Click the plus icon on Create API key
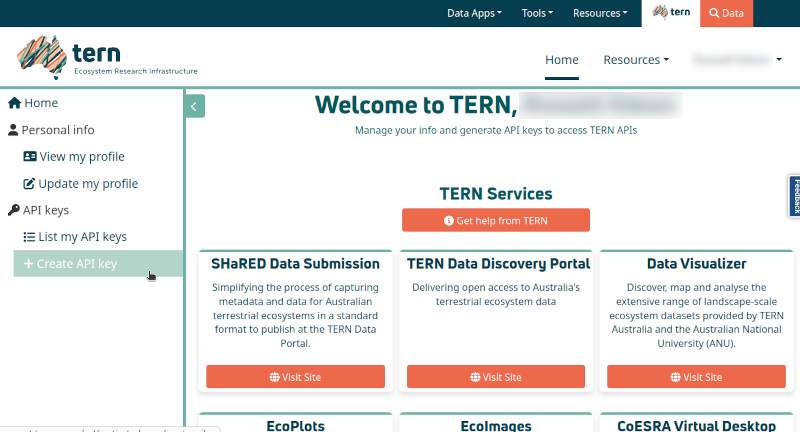800x432 pixels. pos(29,264)
